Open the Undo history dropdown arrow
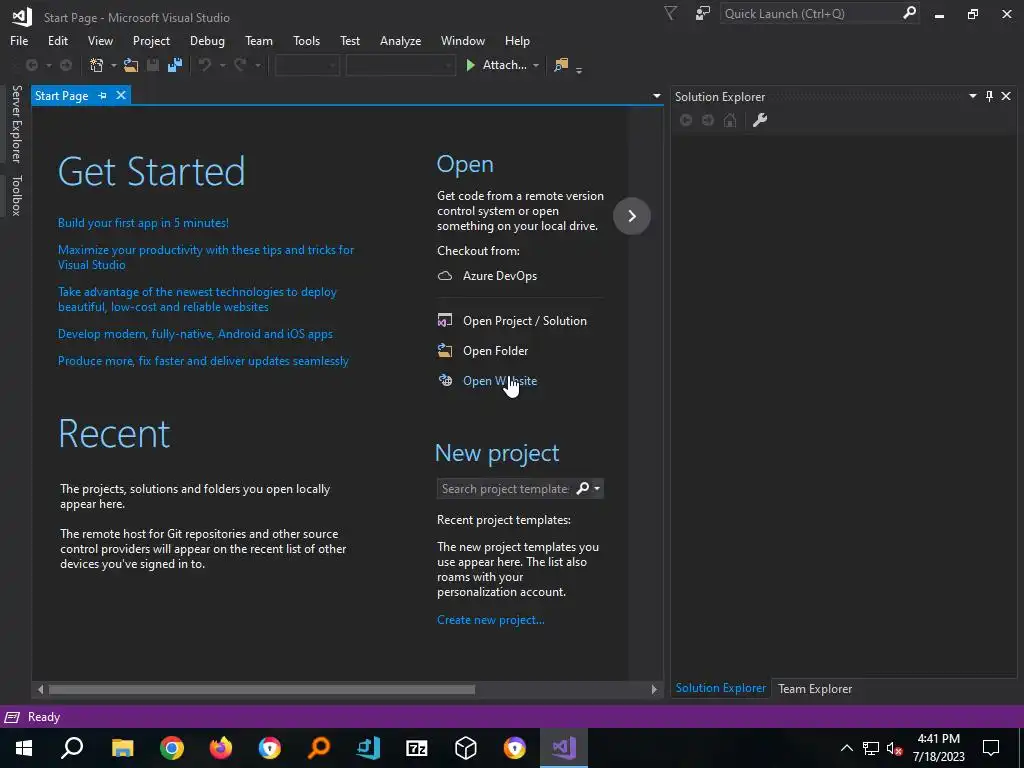The height and width of the screenshot is (768, 1024). [222, 65]
